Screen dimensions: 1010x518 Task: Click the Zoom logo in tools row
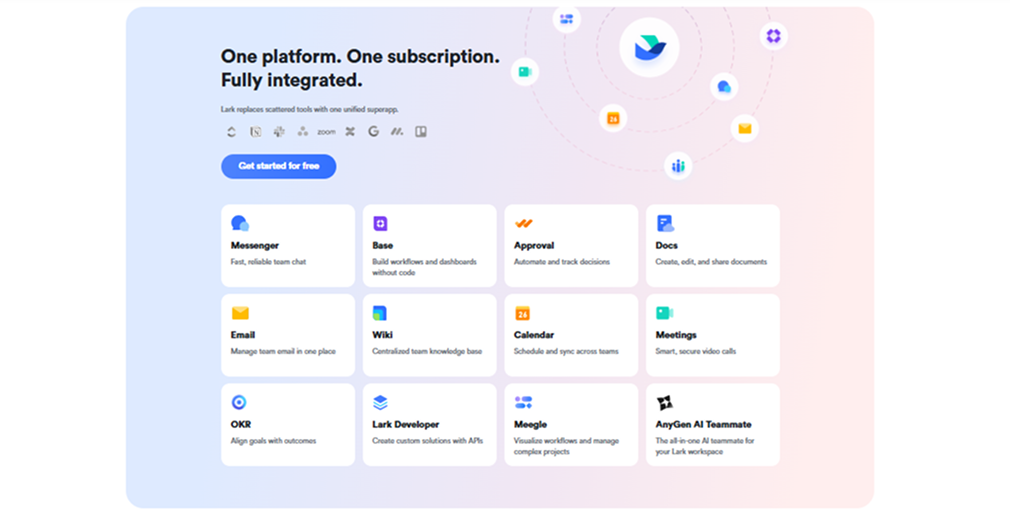(x=326, y=131)
